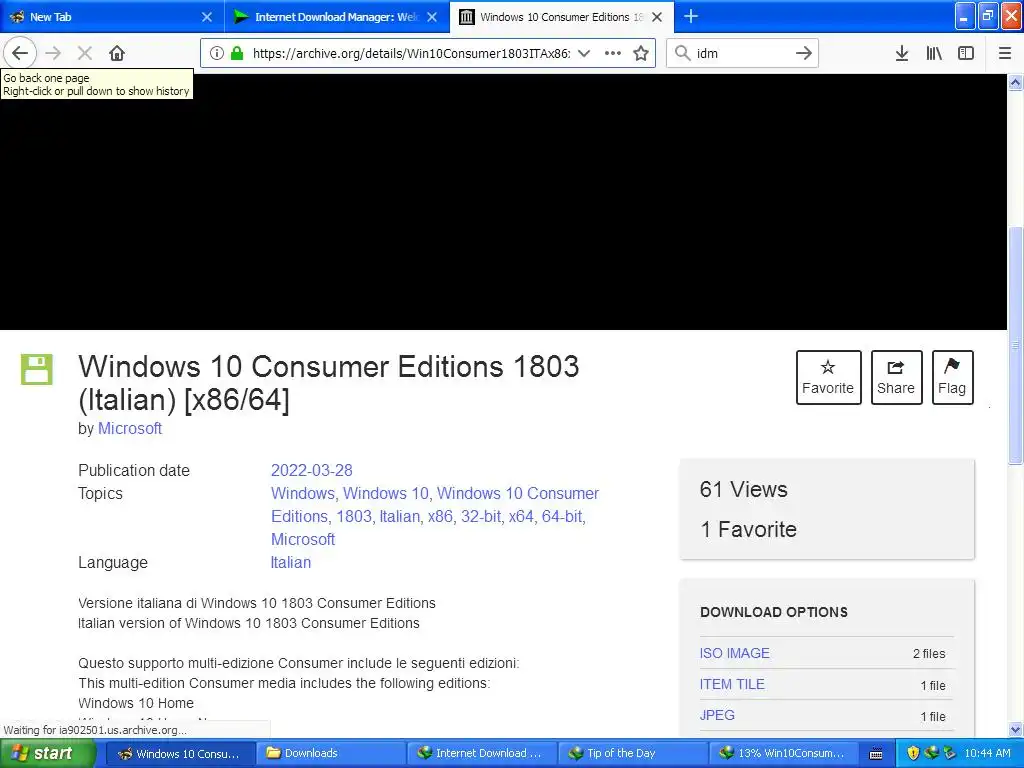
Task: Open the 2022-03-28 publication date link
Action: click(312, 470)
